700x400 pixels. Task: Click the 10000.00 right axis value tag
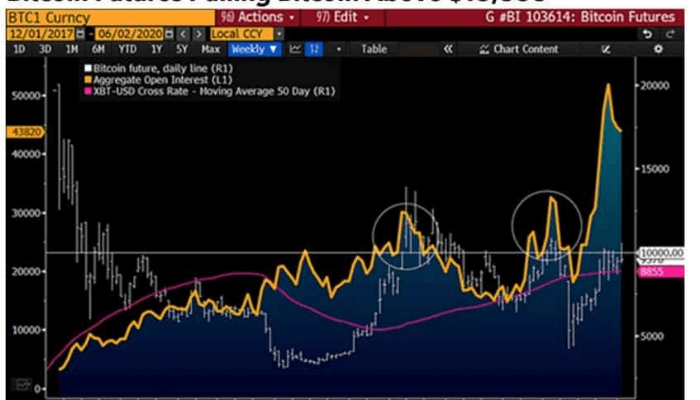click(x=661, y=253)
